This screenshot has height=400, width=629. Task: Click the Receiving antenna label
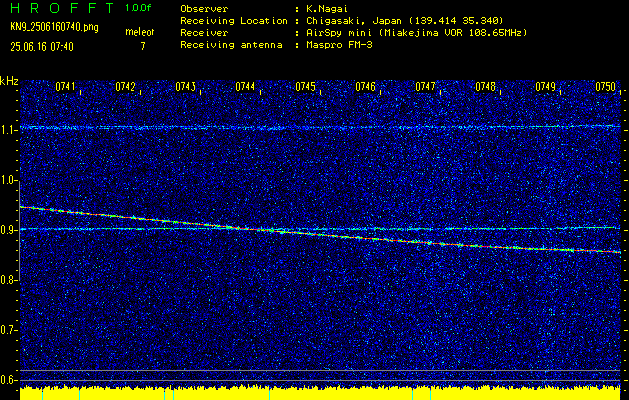(x=231, y=45)
